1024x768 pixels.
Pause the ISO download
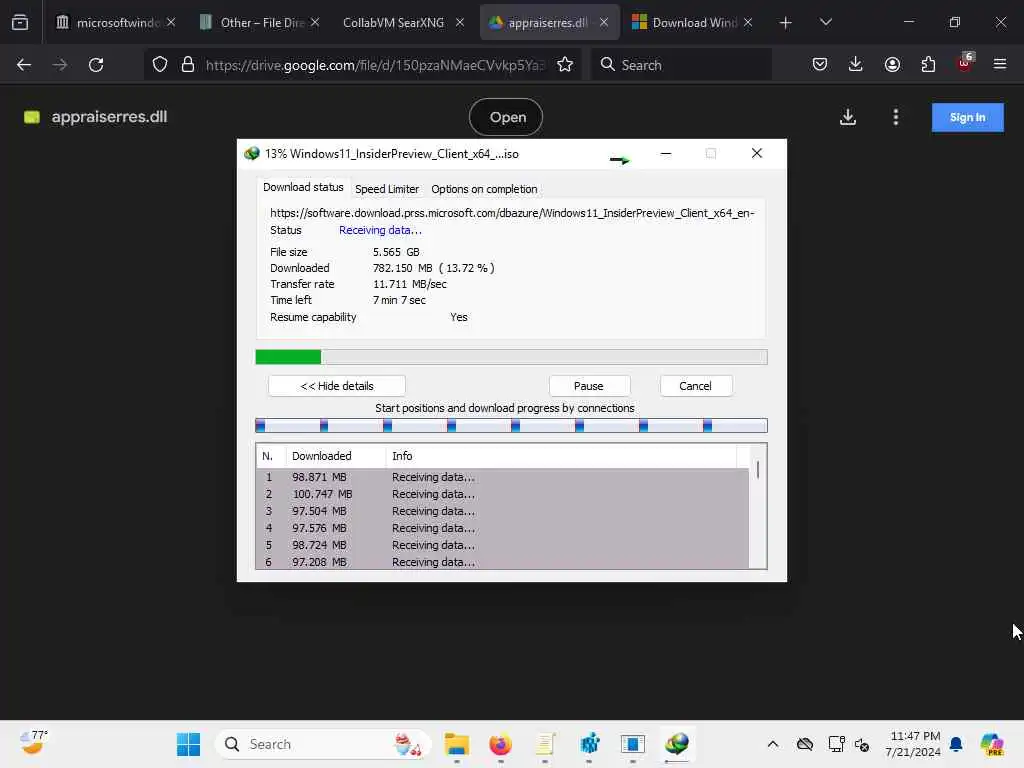(588, 386)
